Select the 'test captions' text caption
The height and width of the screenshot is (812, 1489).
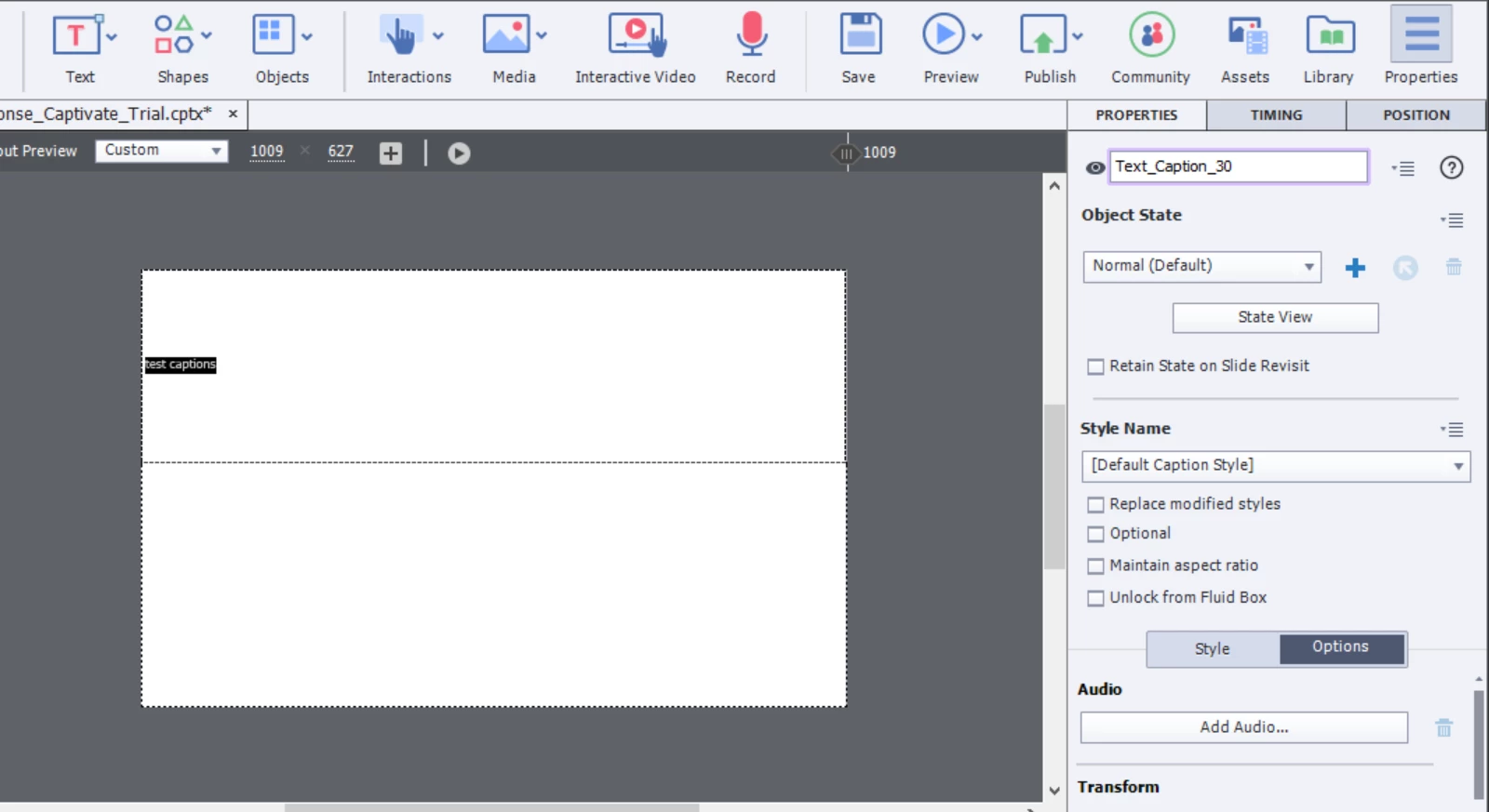(x=181, y=365)
